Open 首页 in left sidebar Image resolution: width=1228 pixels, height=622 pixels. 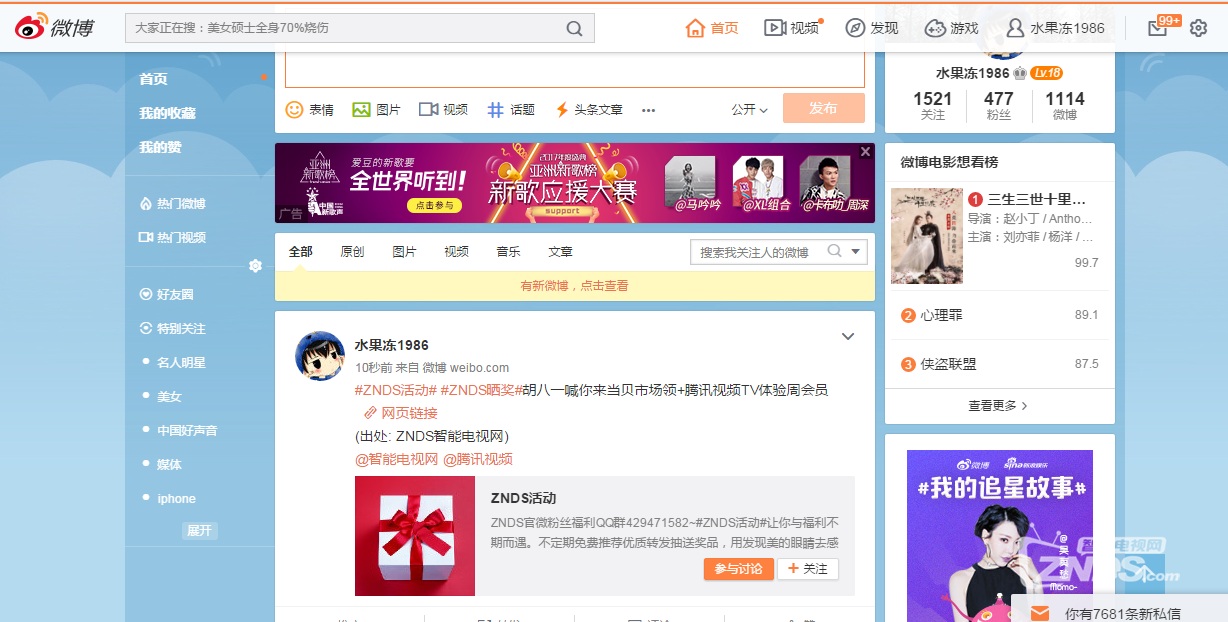[154, 79]
